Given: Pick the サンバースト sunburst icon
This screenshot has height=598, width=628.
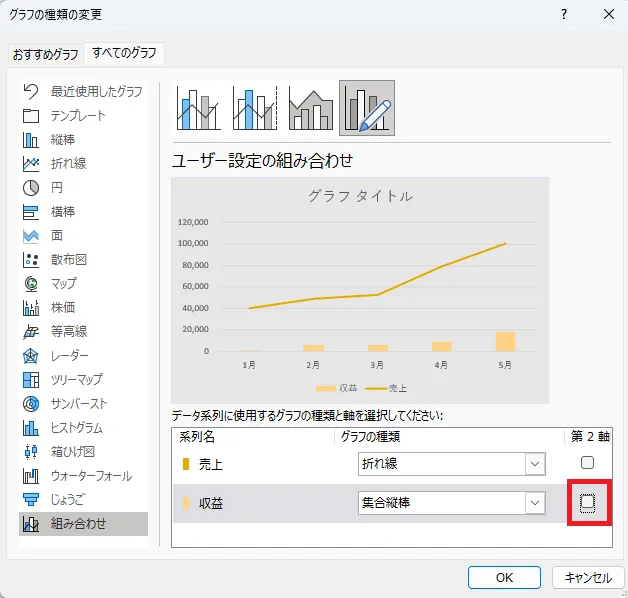Looking at the screenshot, I should [x=31, y=404].
